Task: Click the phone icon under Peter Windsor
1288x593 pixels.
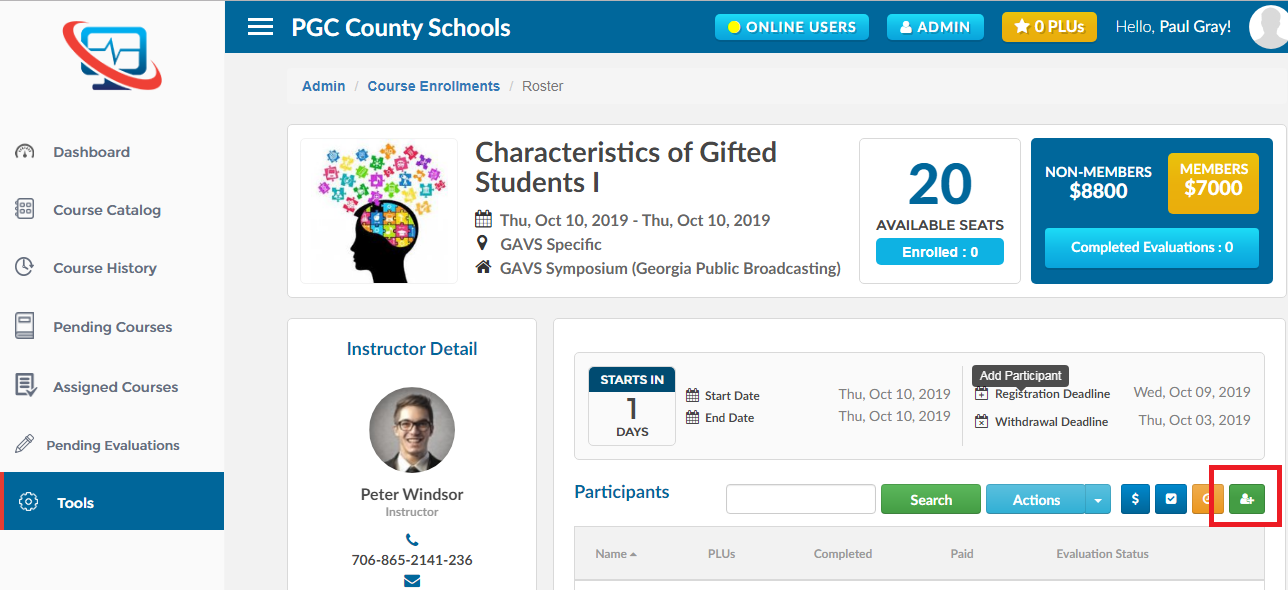Action: pos(412,540)
